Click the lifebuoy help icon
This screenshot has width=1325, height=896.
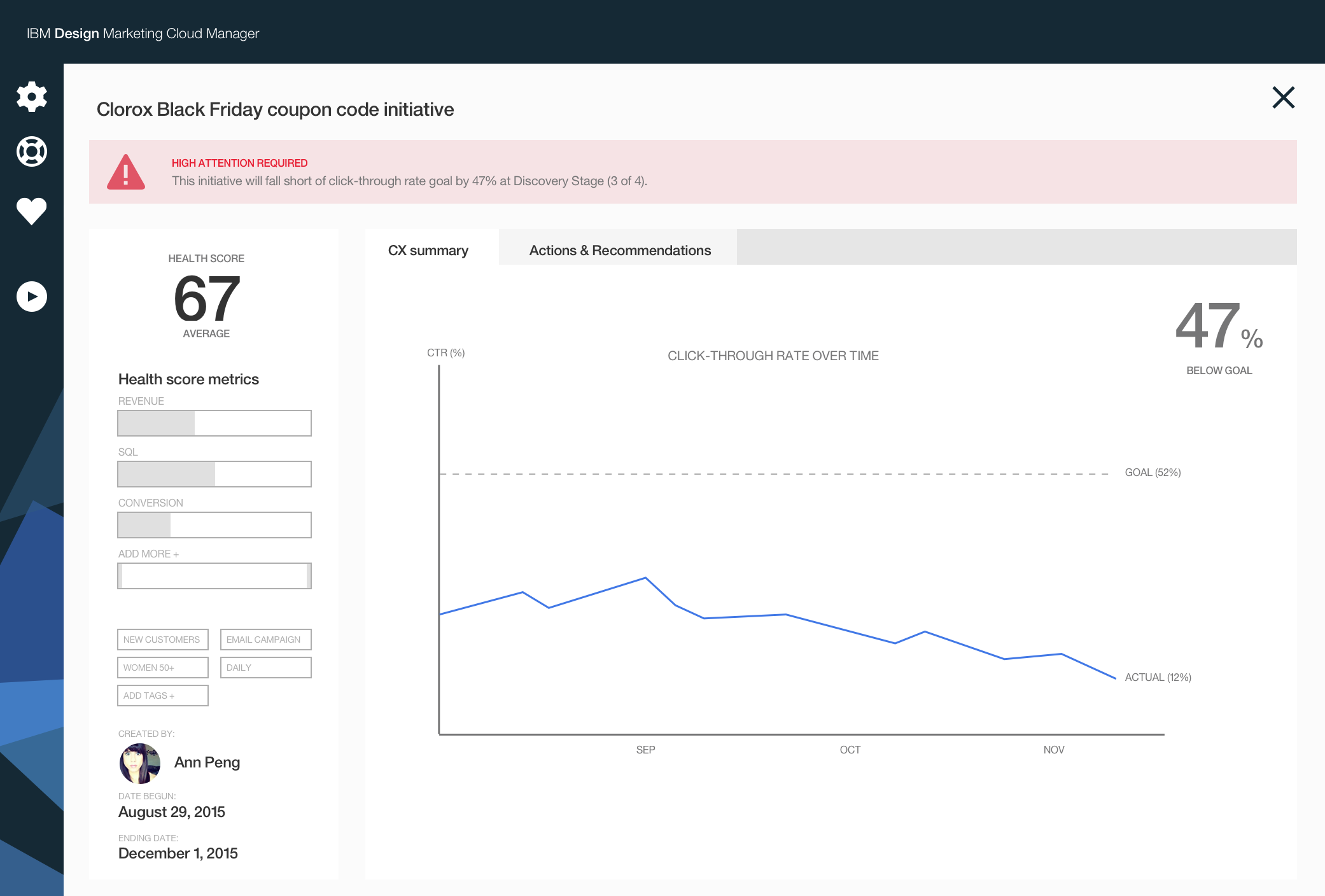click(x=32, y=151)
